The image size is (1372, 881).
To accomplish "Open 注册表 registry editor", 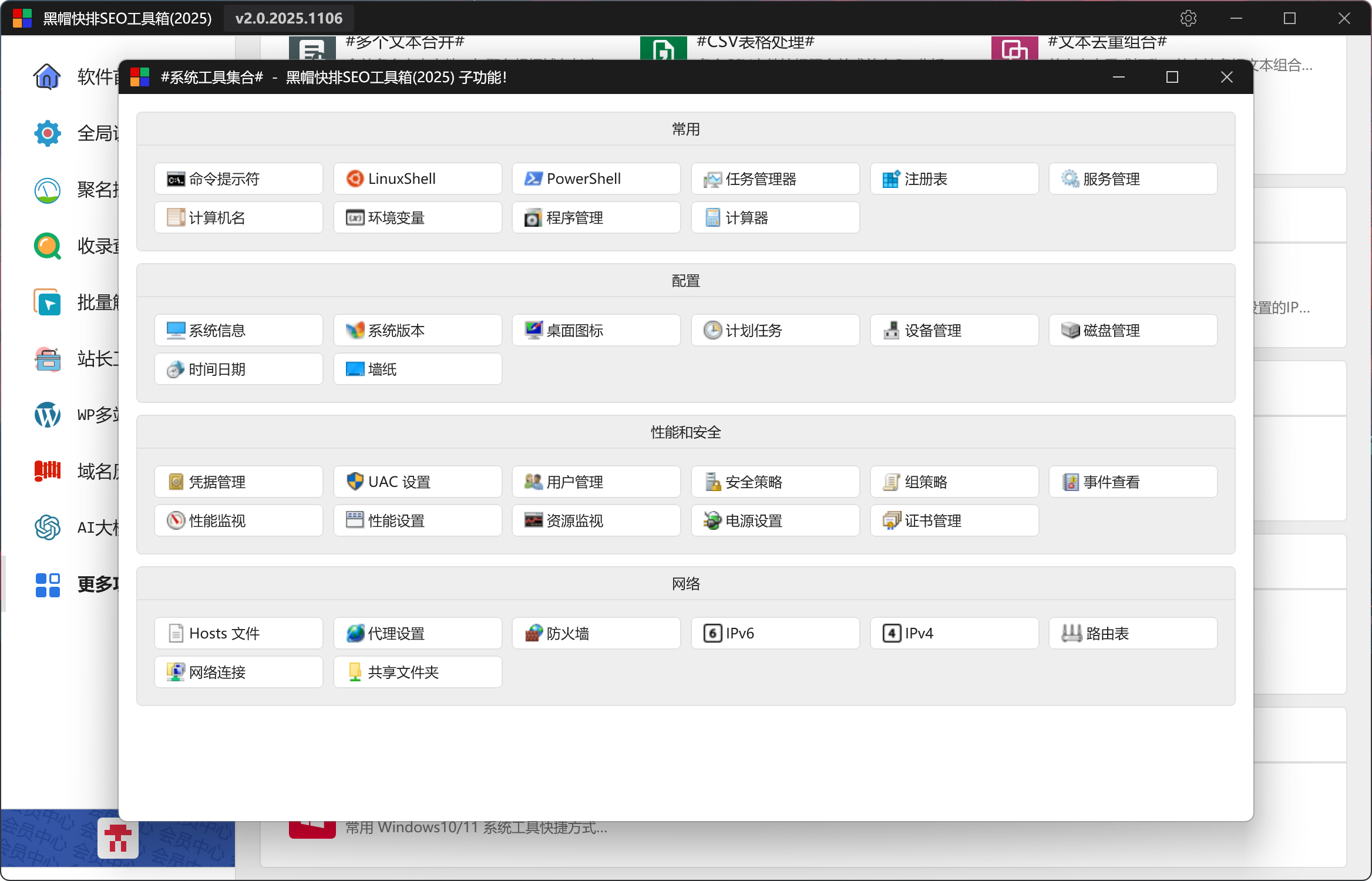I will (x=953, y=179).
